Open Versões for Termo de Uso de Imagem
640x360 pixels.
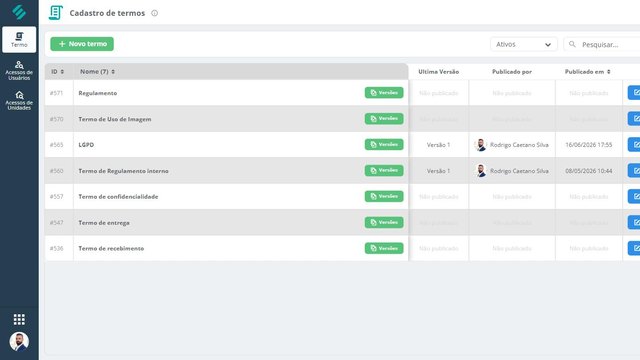click(384, 118)
